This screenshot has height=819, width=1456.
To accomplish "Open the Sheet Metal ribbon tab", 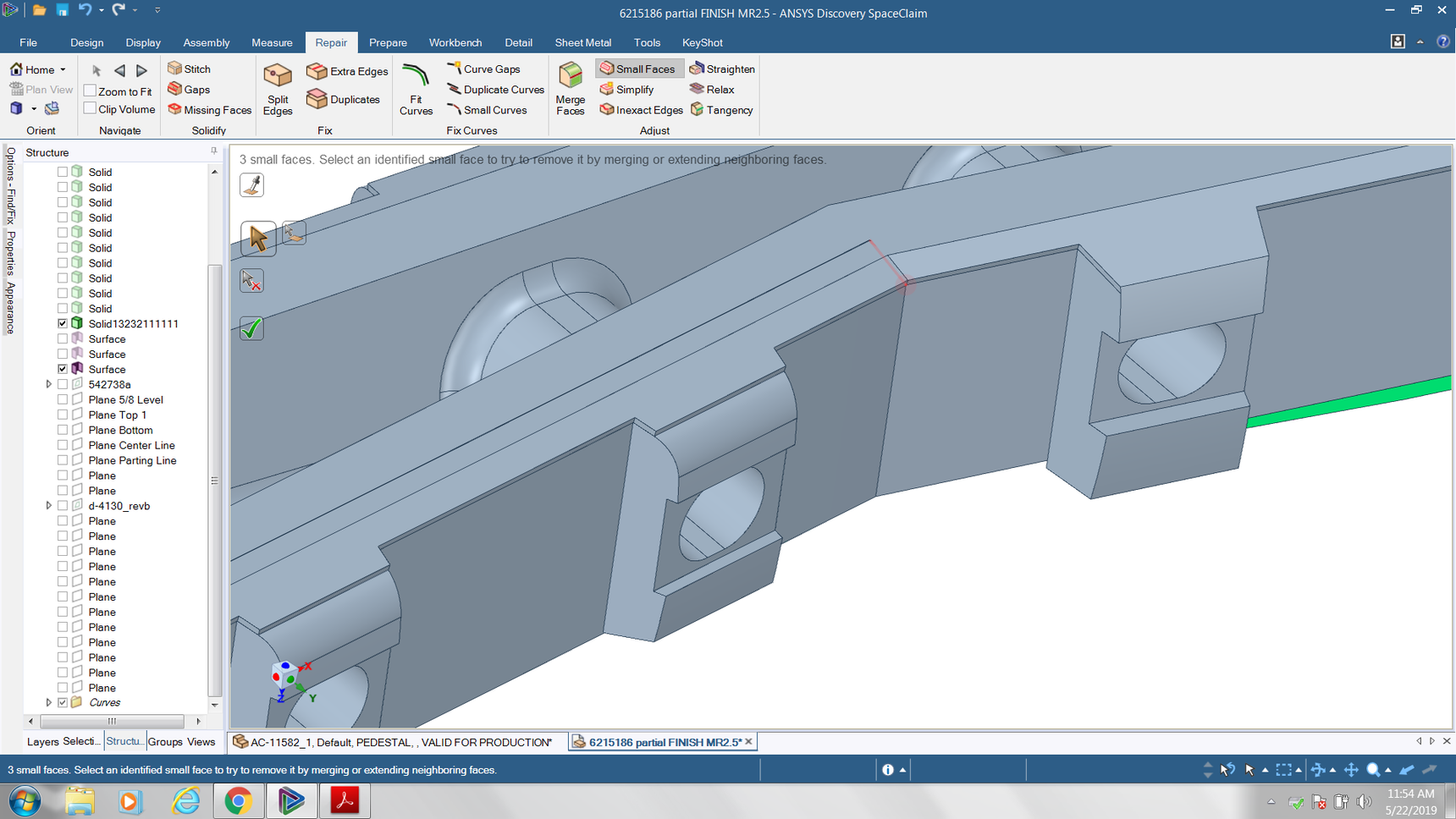I will pos(582,42).
